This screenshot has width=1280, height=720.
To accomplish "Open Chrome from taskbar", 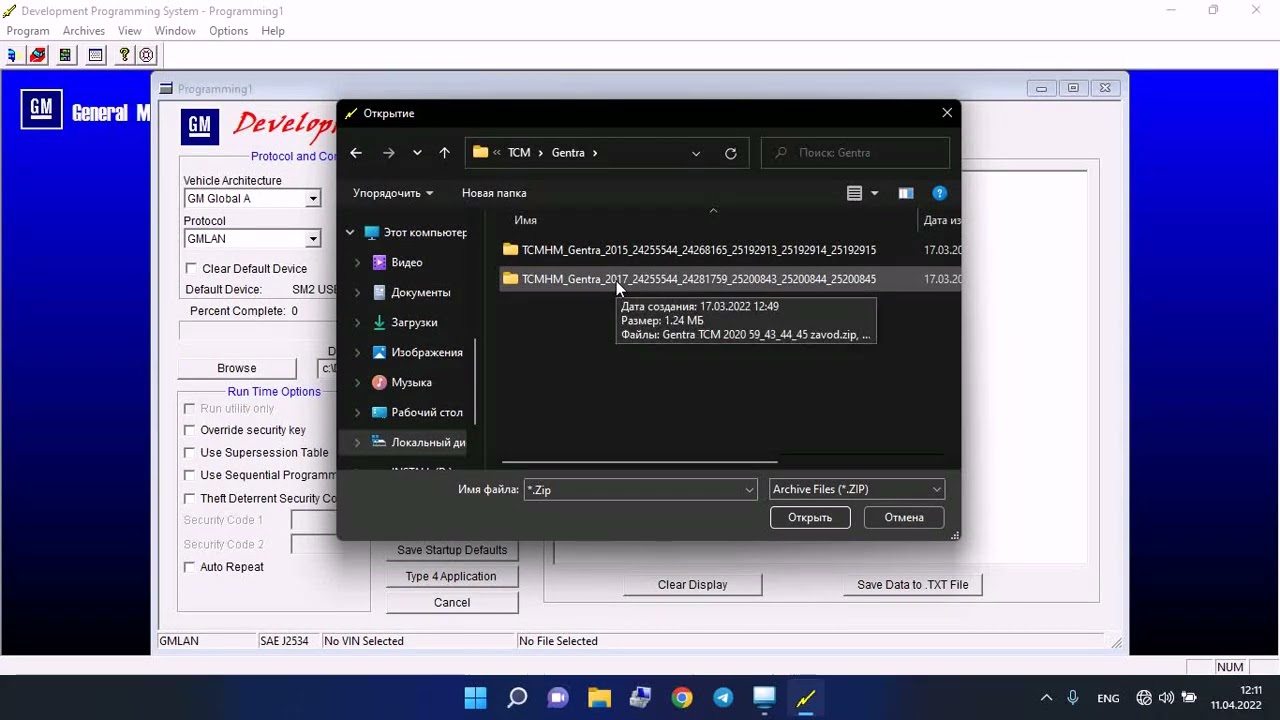I will click(682, 697).
